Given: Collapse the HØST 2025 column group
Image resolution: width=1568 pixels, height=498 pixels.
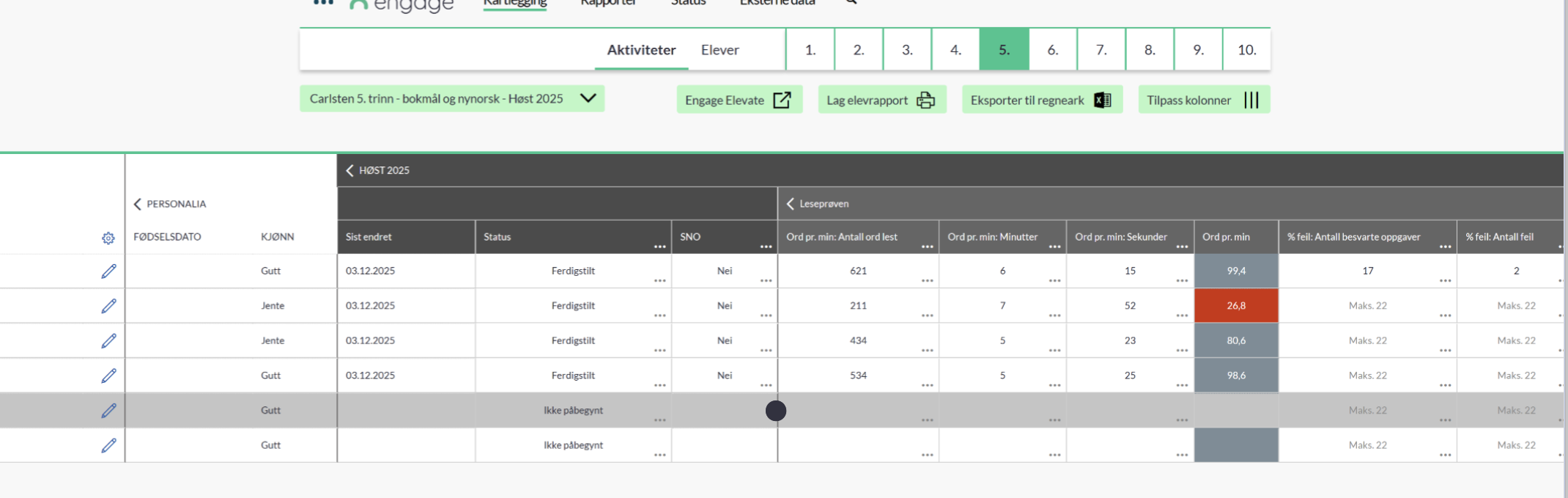Looking at the screenshot, I should click(x=350, y=170).
